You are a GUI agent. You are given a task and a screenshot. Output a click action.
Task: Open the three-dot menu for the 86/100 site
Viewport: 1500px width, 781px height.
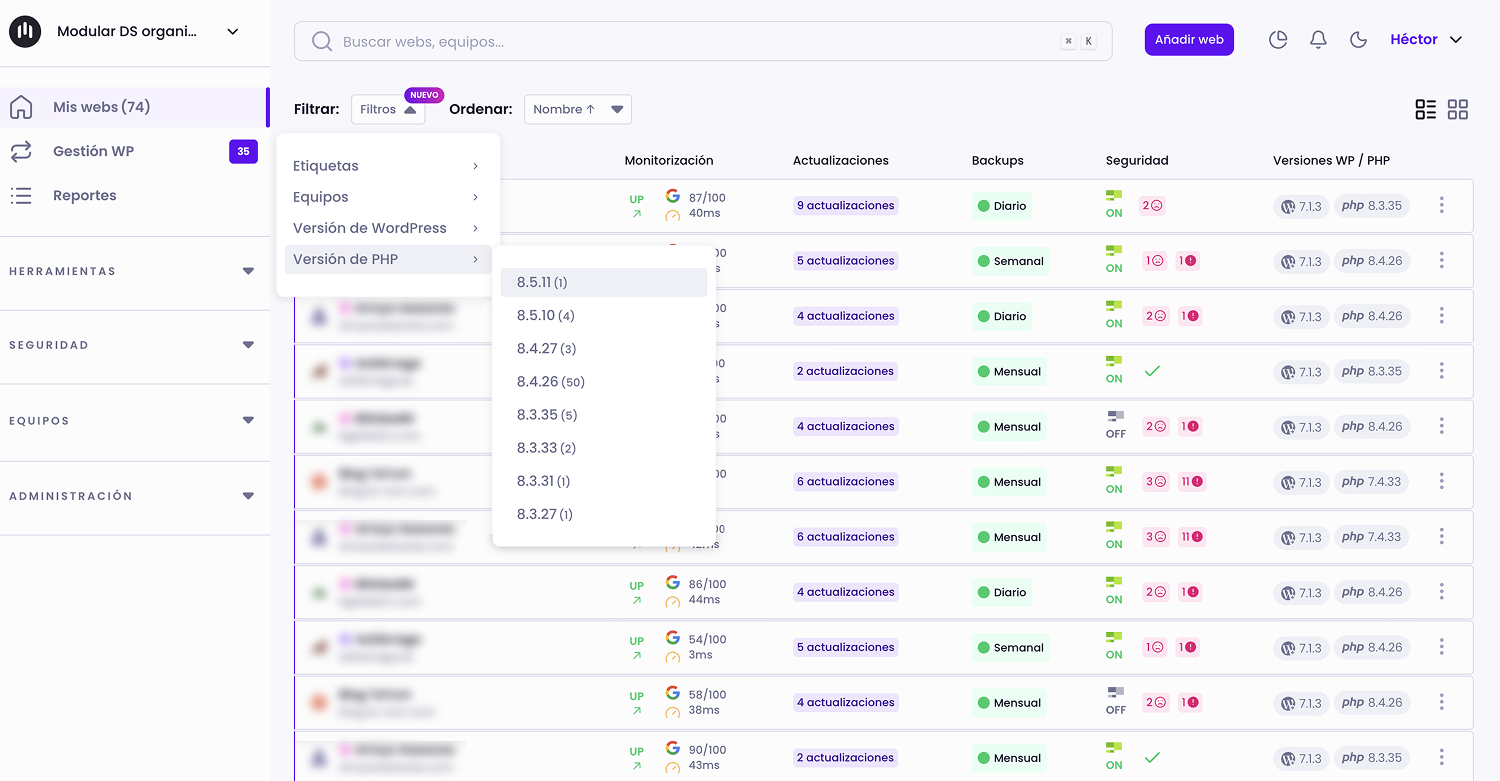1441,592
